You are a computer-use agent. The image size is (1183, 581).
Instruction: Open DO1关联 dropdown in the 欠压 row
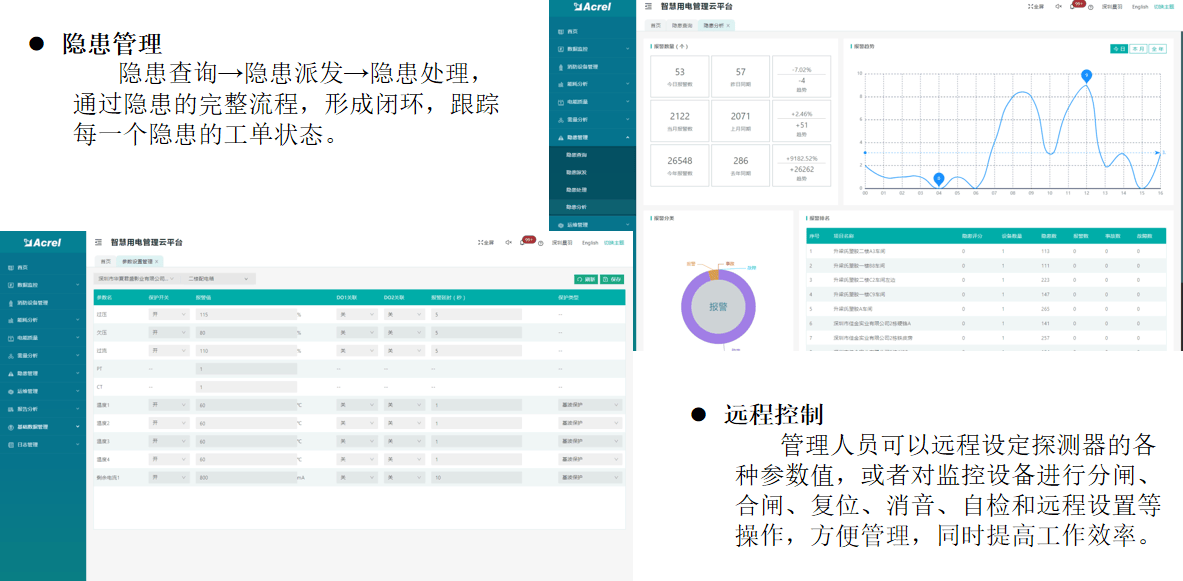point(355,332)
